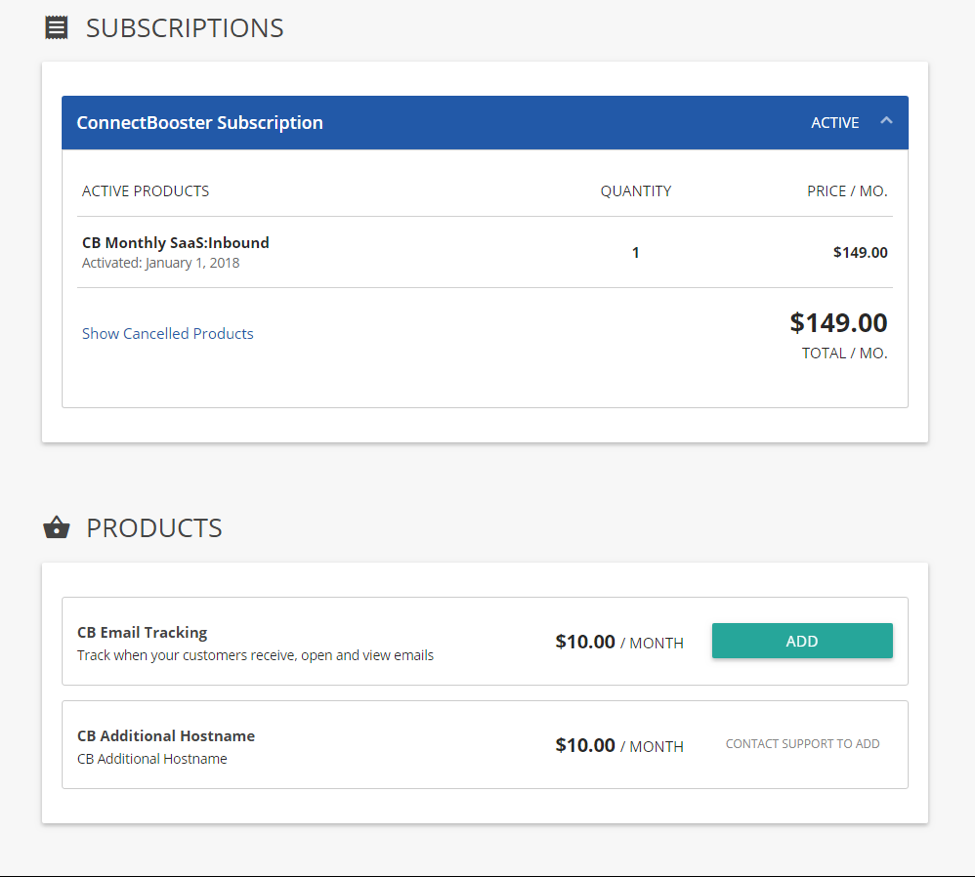Select the CB Monthly SaaS:Inbound product name
This screenshot has height=877, width=975.
pos(176,243)
